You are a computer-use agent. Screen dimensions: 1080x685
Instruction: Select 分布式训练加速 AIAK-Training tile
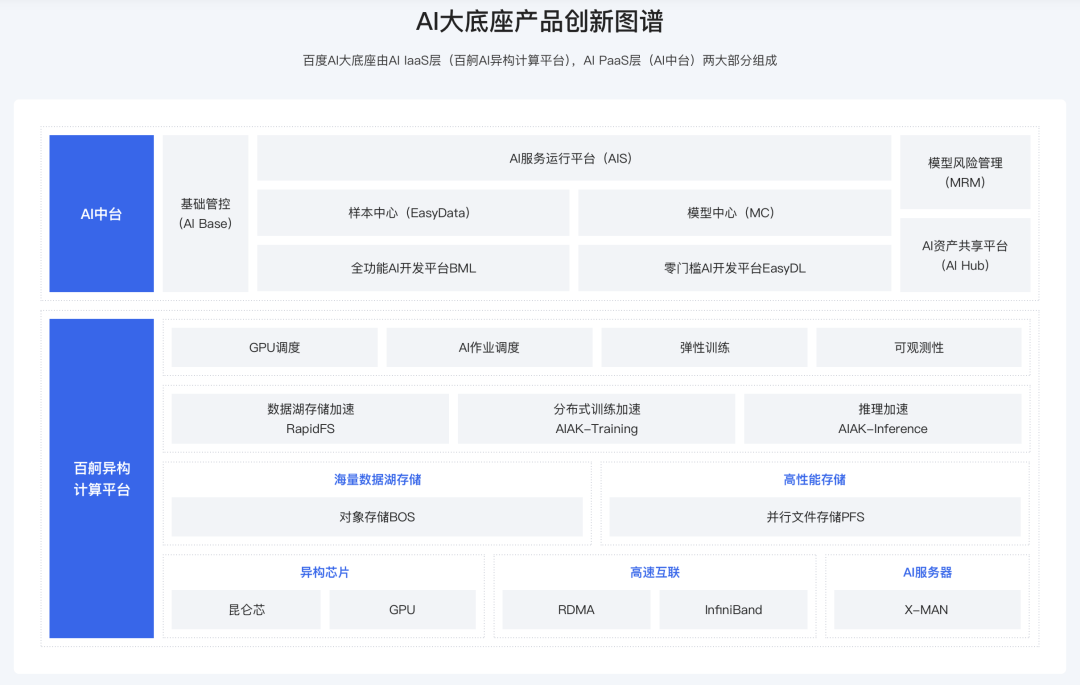tap(596, 418)
